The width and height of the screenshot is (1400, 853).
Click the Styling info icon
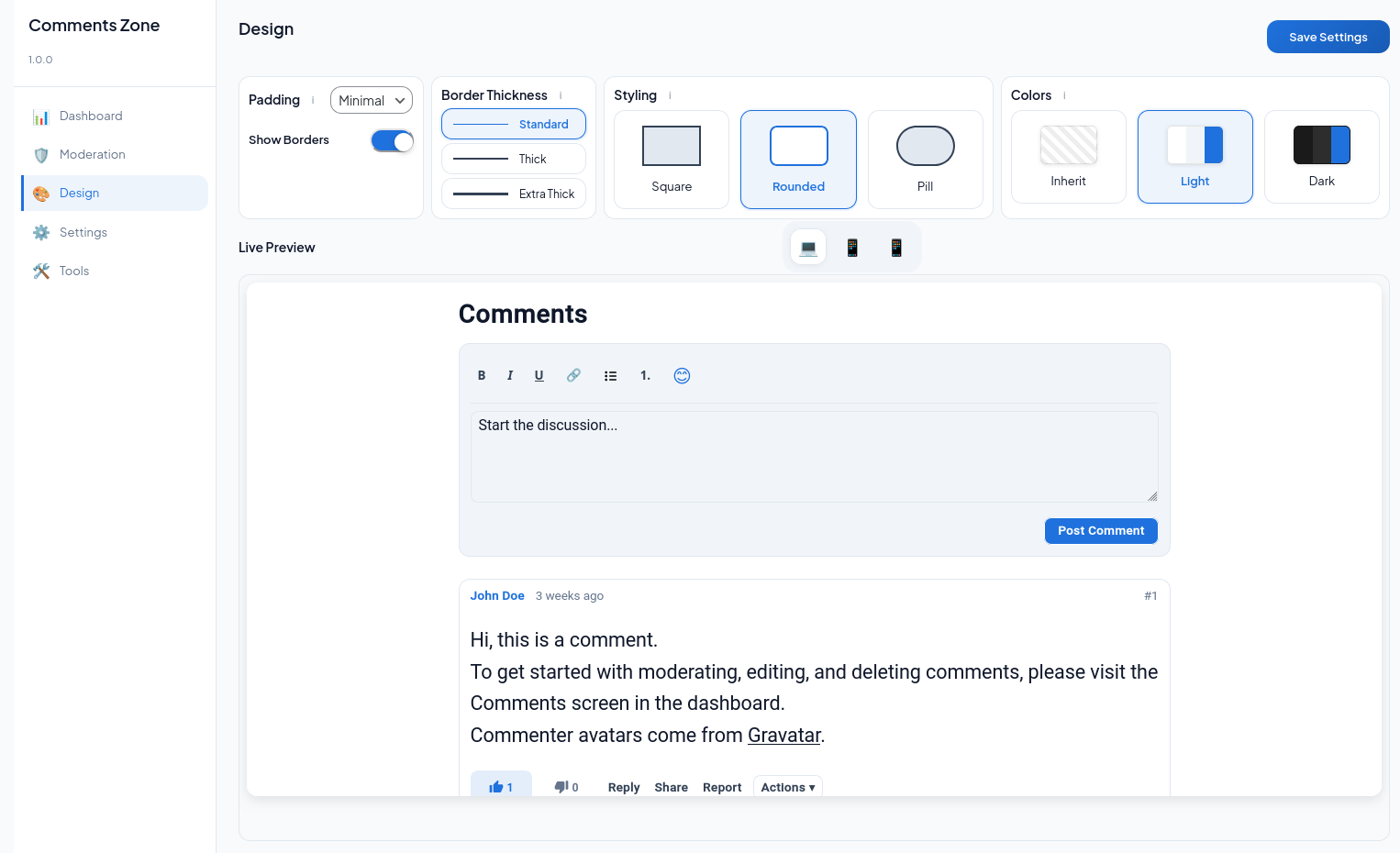tap(670, 95)
